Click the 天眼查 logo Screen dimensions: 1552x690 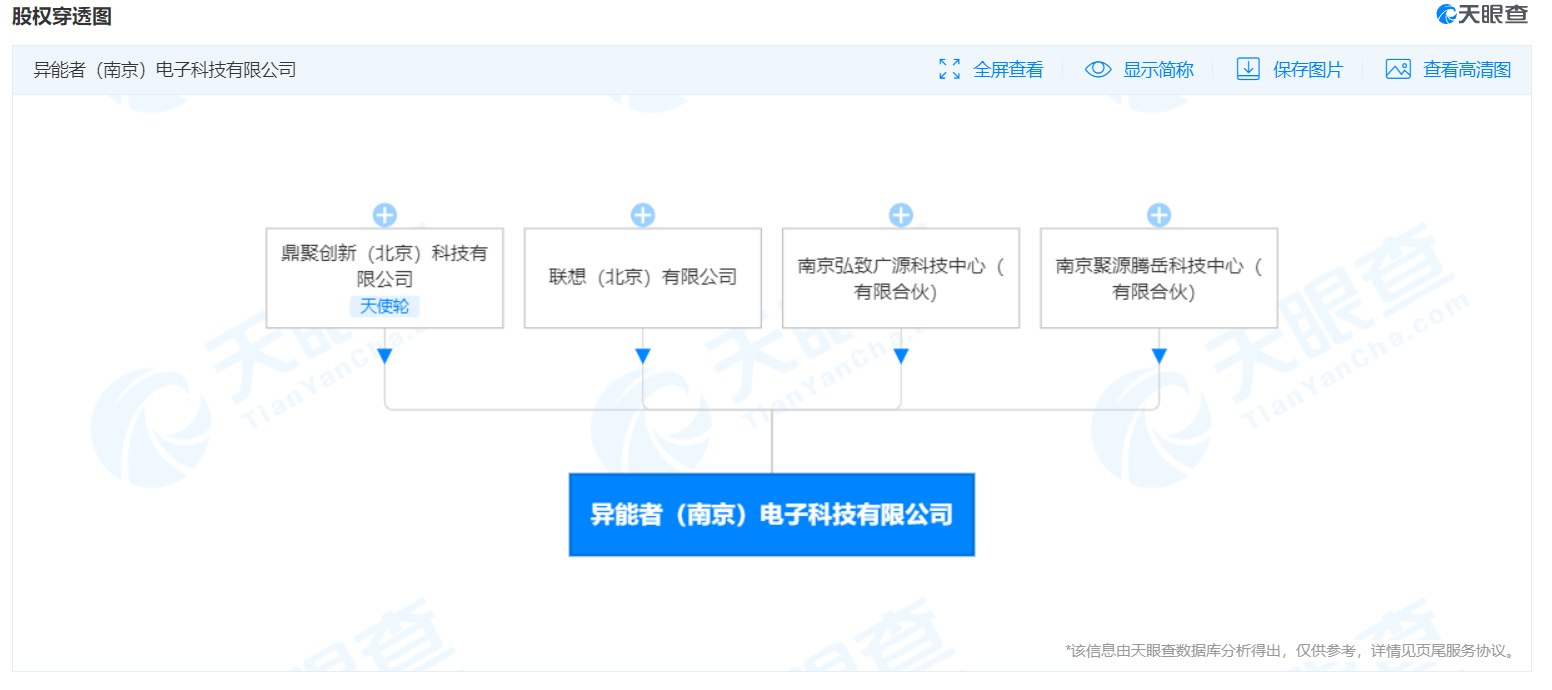click(1482, 14)
